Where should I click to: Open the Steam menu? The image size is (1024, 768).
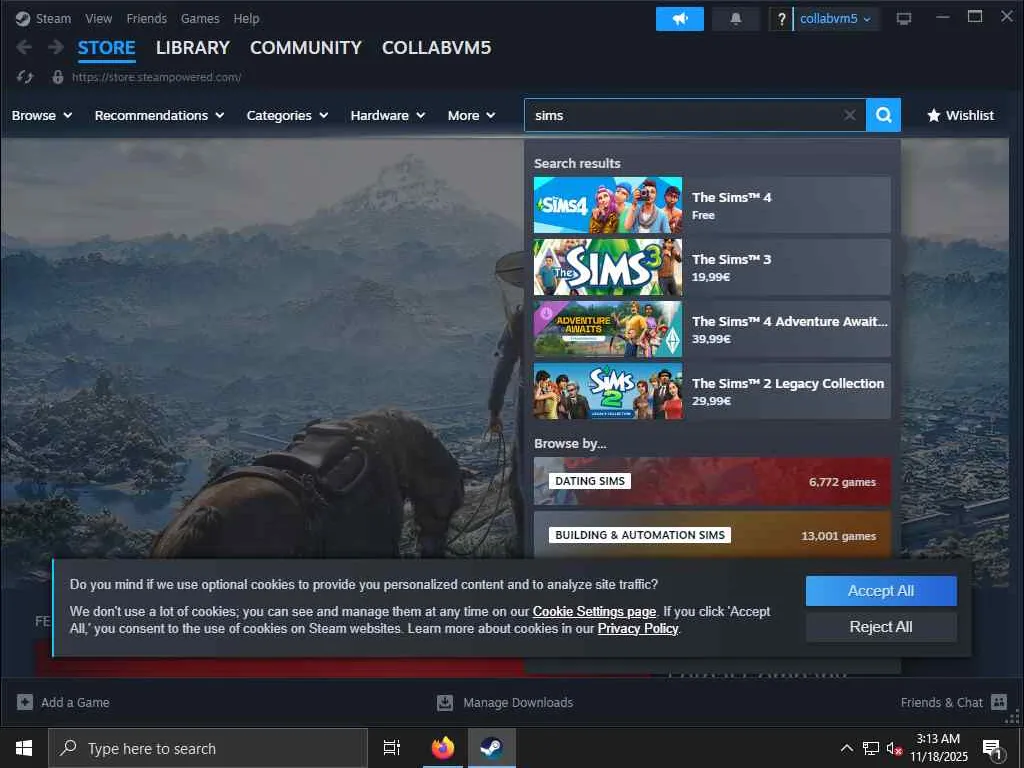[53, 18]
